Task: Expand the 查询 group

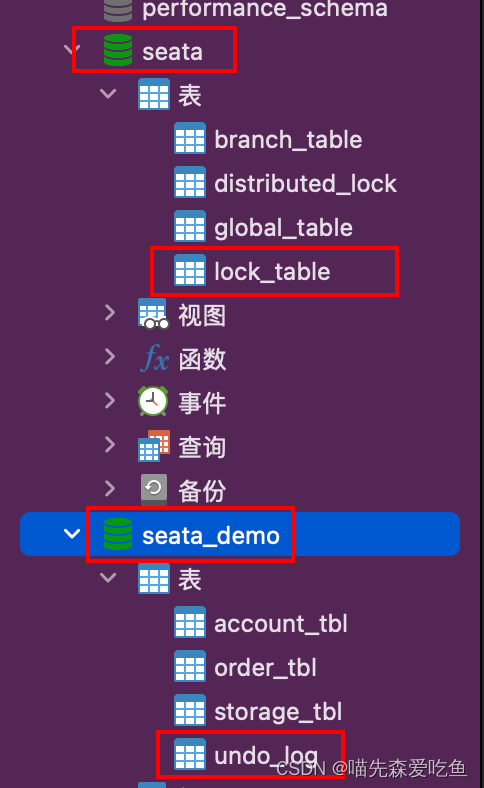Action: 110,445
